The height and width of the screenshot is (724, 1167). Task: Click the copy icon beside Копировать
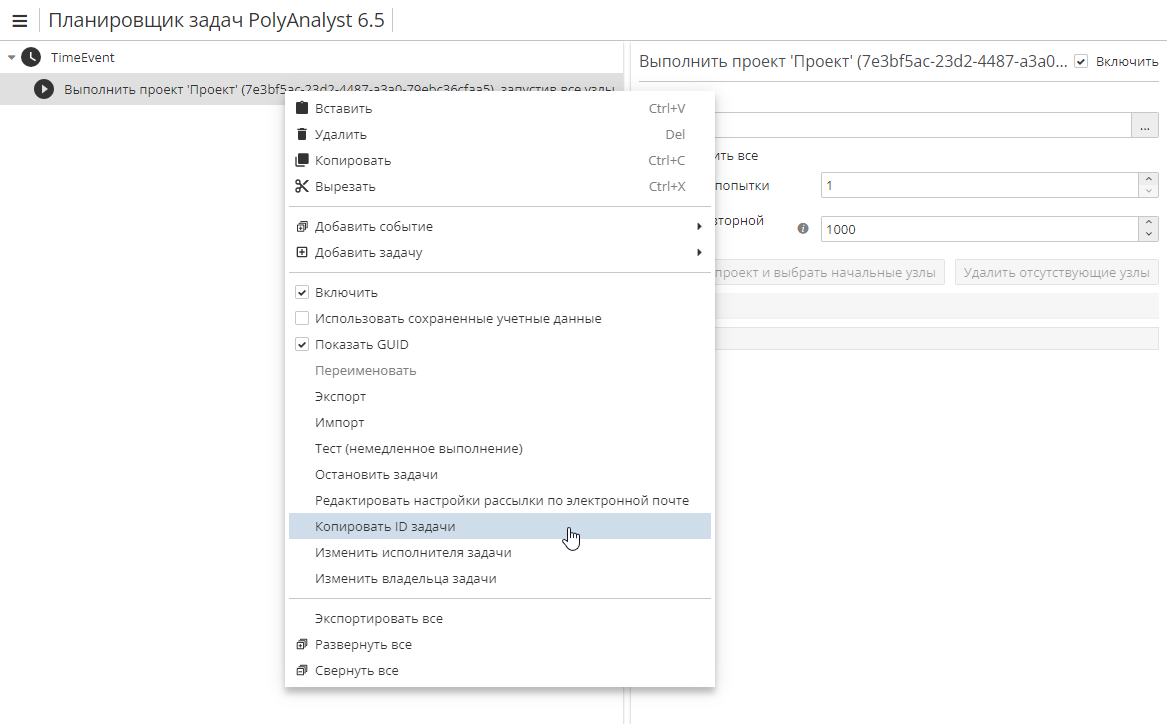point(301,160)
